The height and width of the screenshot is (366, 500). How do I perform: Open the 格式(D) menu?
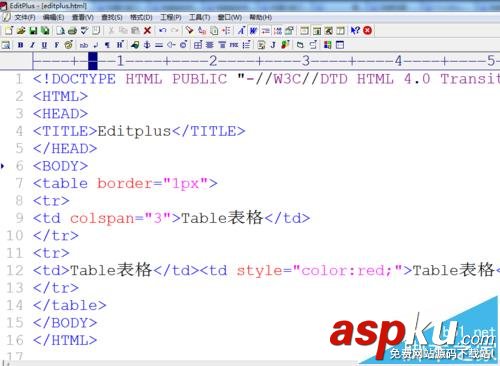pyautogui.click(x=141, y=17)
